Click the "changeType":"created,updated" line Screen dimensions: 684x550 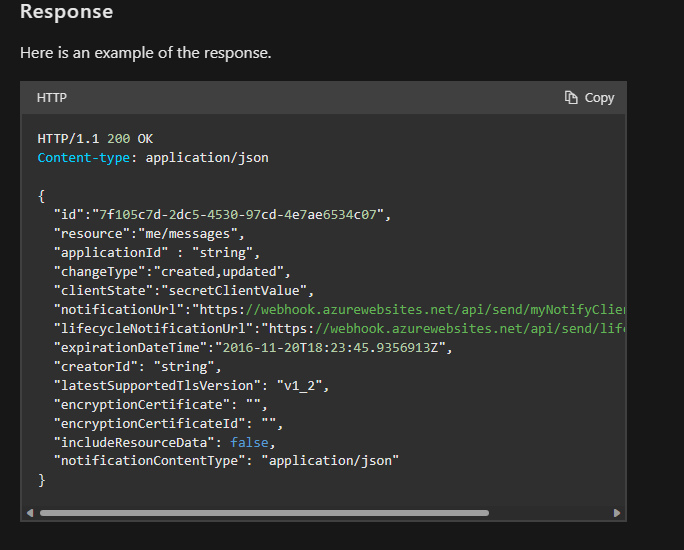click(172, 272)
